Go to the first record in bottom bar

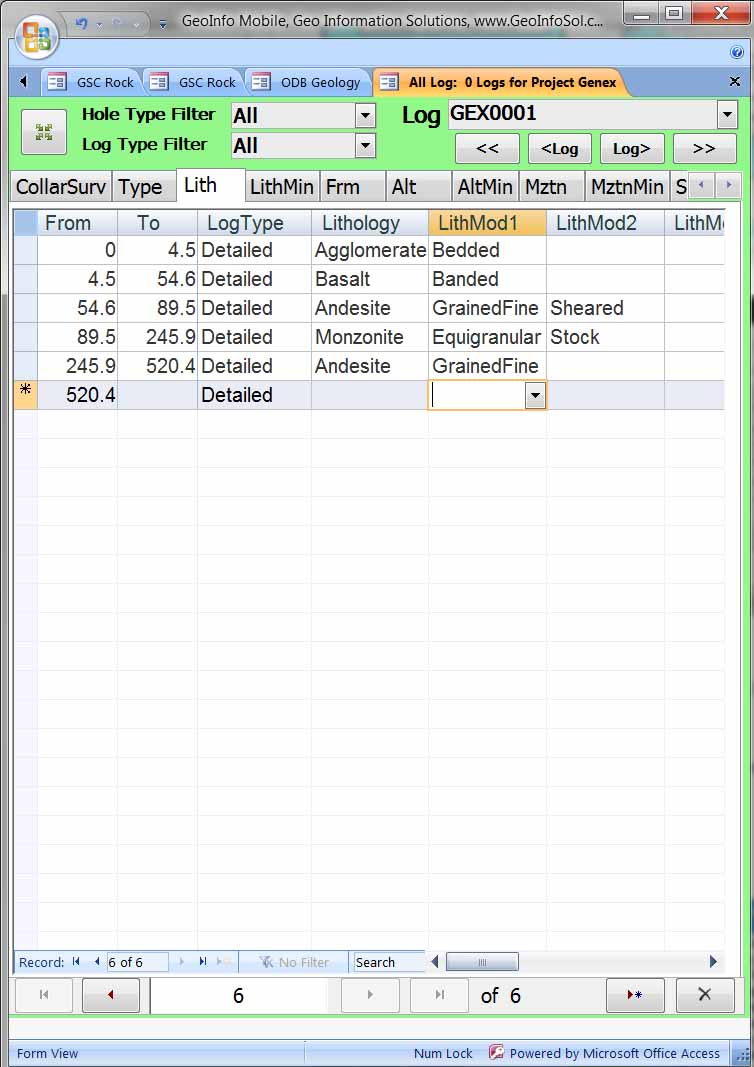(x=43, y=995)
